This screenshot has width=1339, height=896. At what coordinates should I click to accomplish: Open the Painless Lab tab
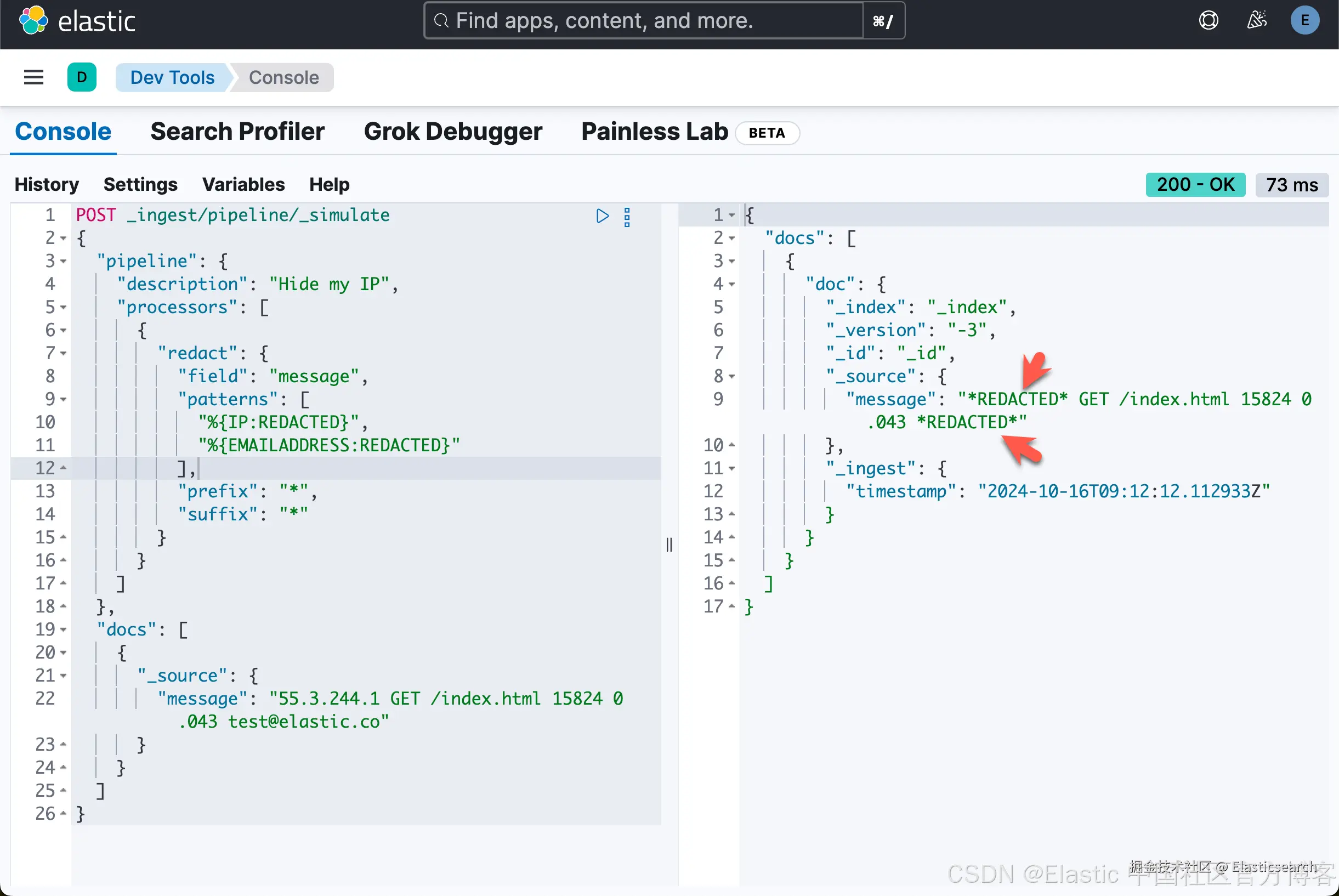[655, 132]
